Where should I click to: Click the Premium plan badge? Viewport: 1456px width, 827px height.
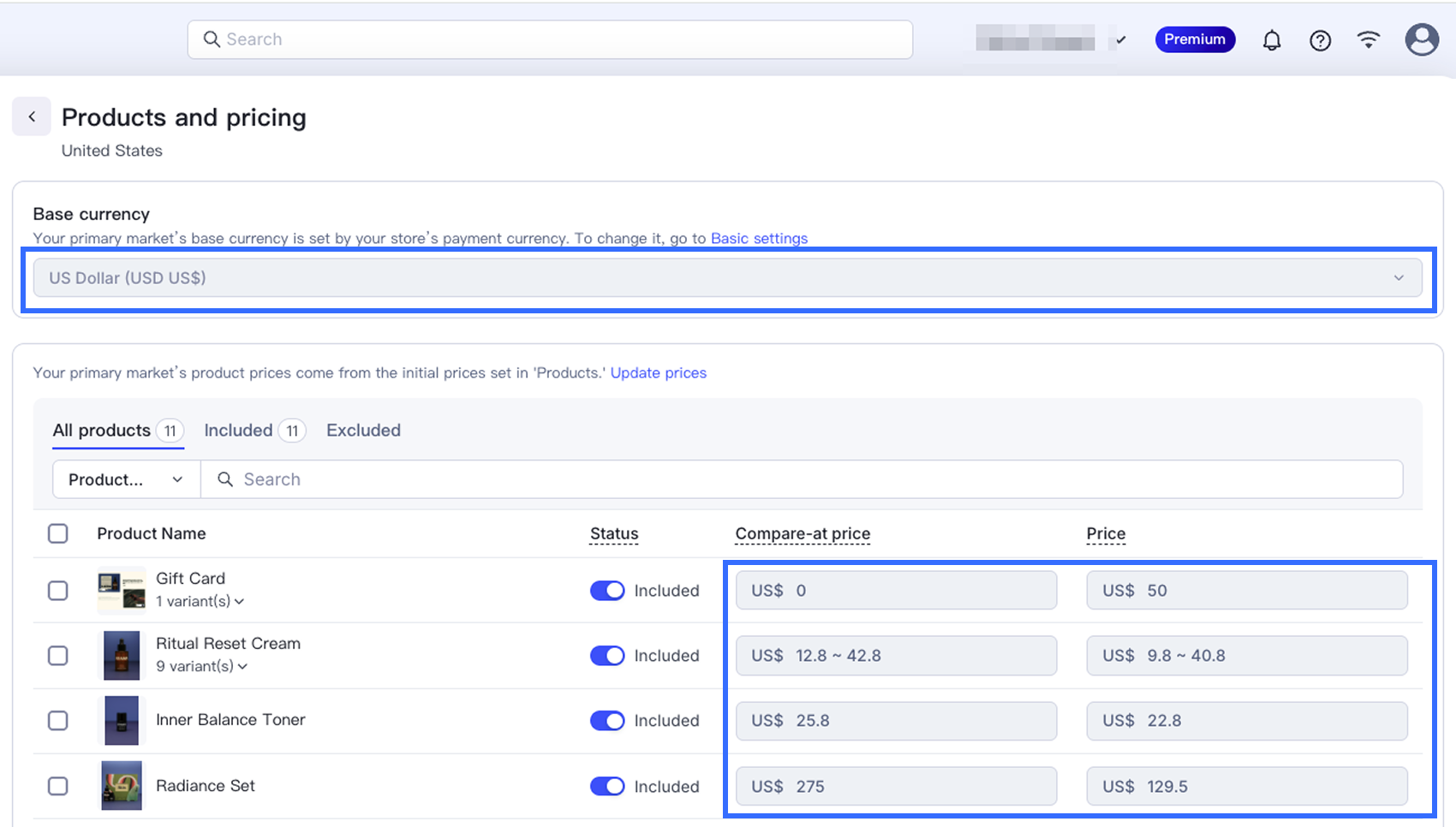(x=1195, y=39)
